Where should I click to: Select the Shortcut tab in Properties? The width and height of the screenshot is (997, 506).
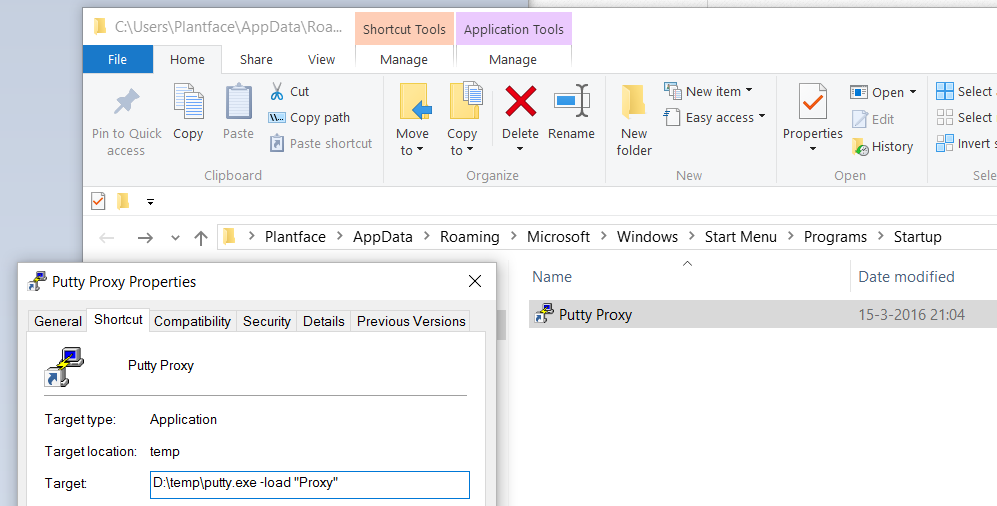click(118, 320)
